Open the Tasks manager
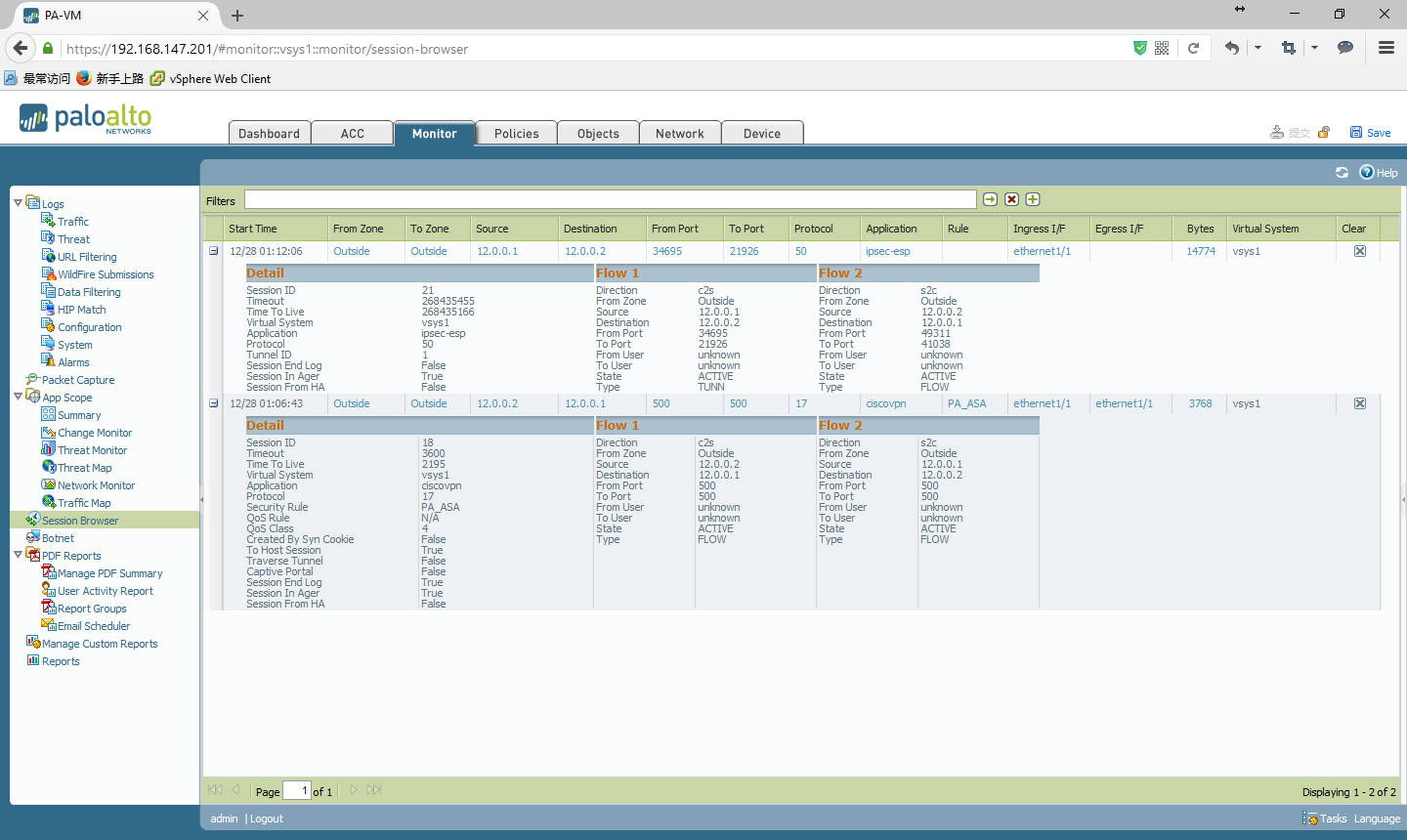This screenshot has width=1407, height=840. tap(1325, 819)
